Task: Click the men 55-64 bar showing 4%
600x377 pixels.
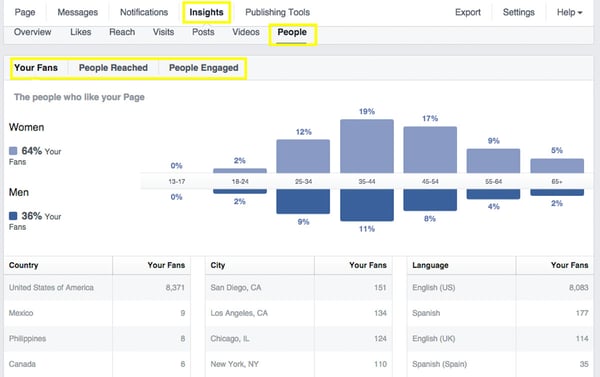Action: tap(493, 194)
